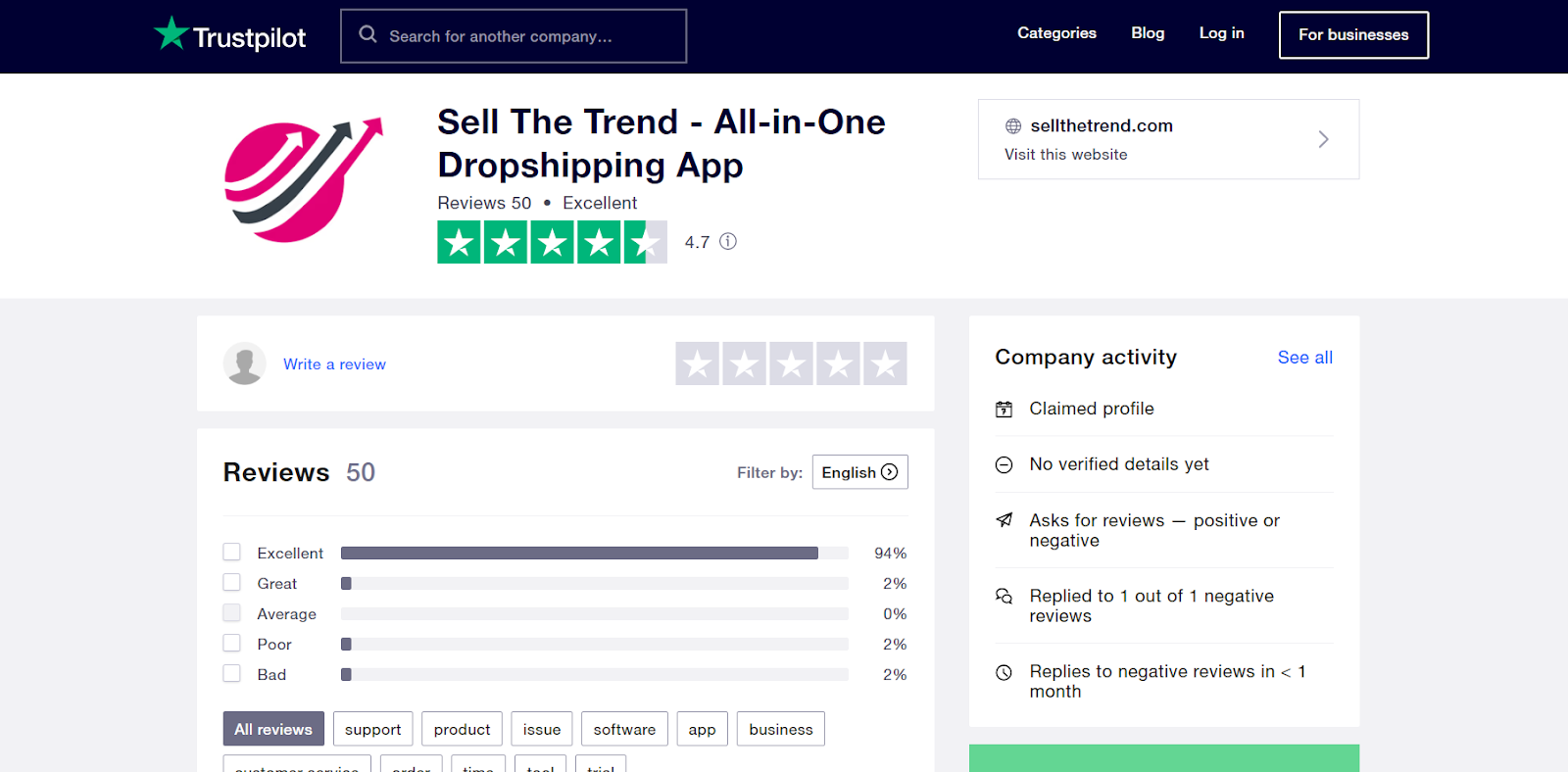
Task: Focus the Search for another company field
Action: 514,36
